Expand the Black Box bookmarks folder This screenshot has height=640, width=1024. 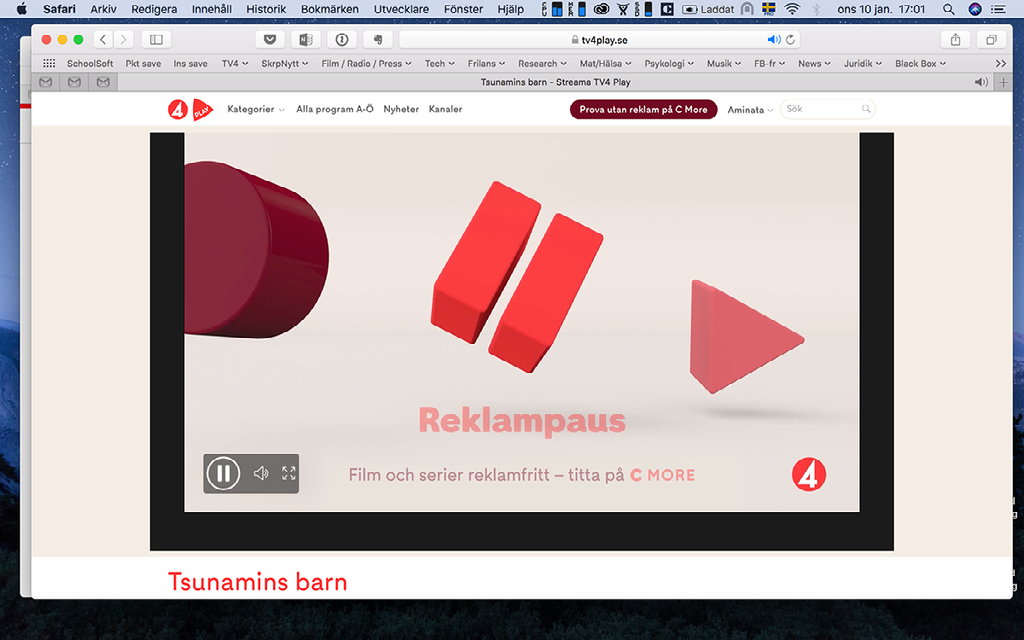pos(921,63)
